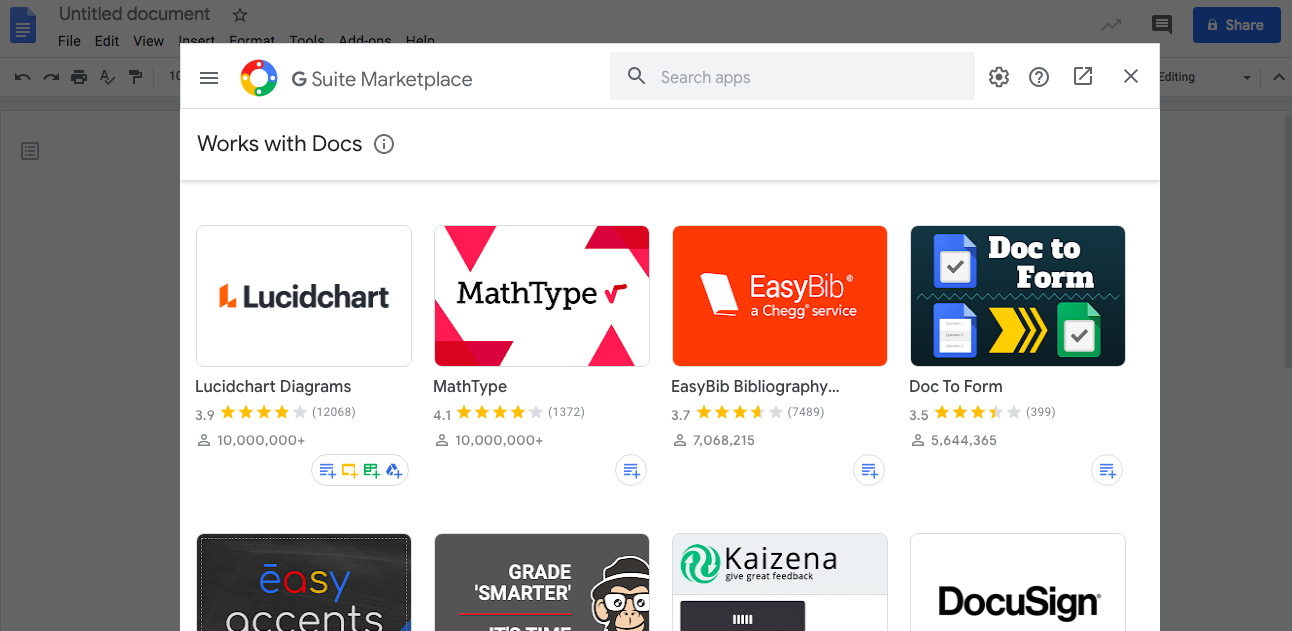Click the Search apps field
Viewport: 1292px width, 631px height.
click(x=792, y=77)
